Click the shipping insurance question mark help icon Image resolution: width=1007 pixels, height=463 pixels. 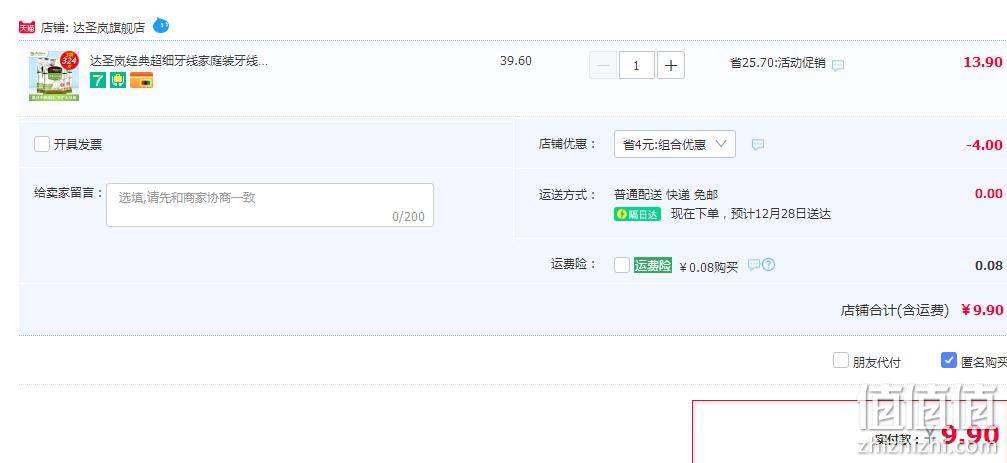point(768,265)
